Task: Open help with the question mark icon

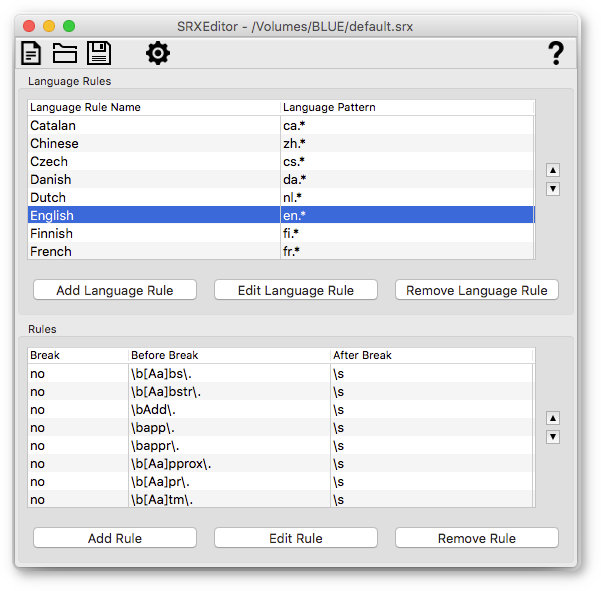Action: (x=556, y=53)
